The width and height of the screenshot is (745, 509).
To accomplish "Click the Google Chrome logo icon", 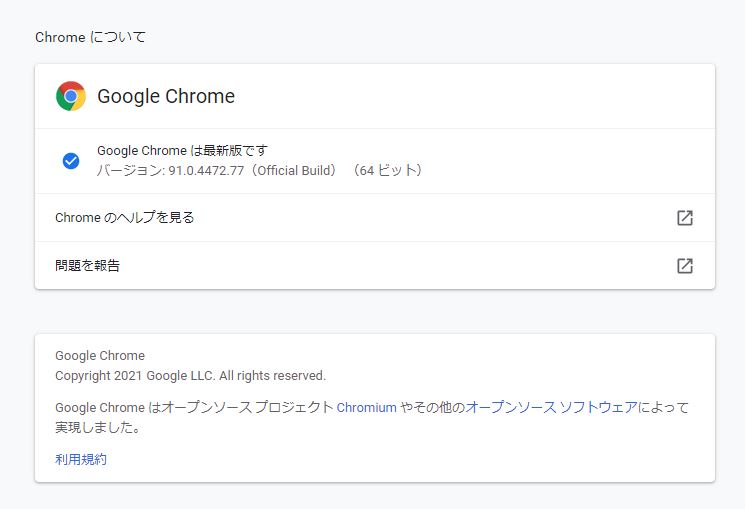I will [x=71, y=96].
